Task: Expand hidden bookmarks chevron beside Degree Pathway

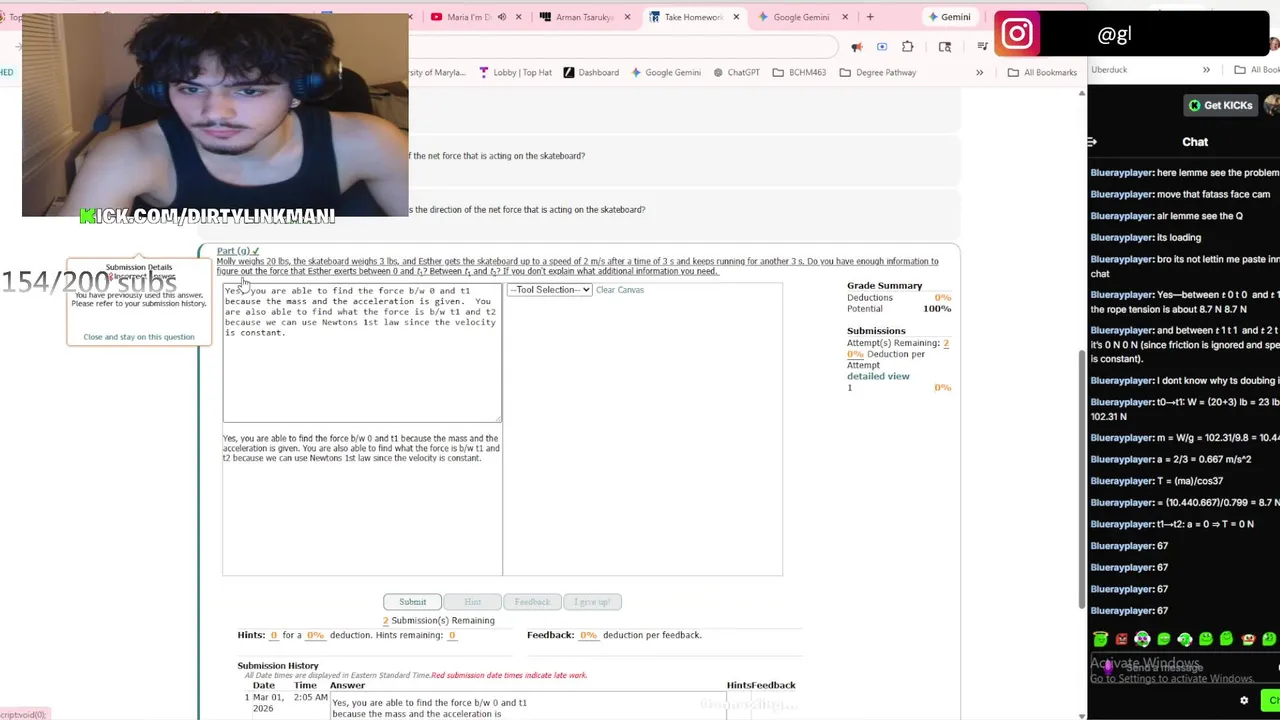Action: pos(979,72)
